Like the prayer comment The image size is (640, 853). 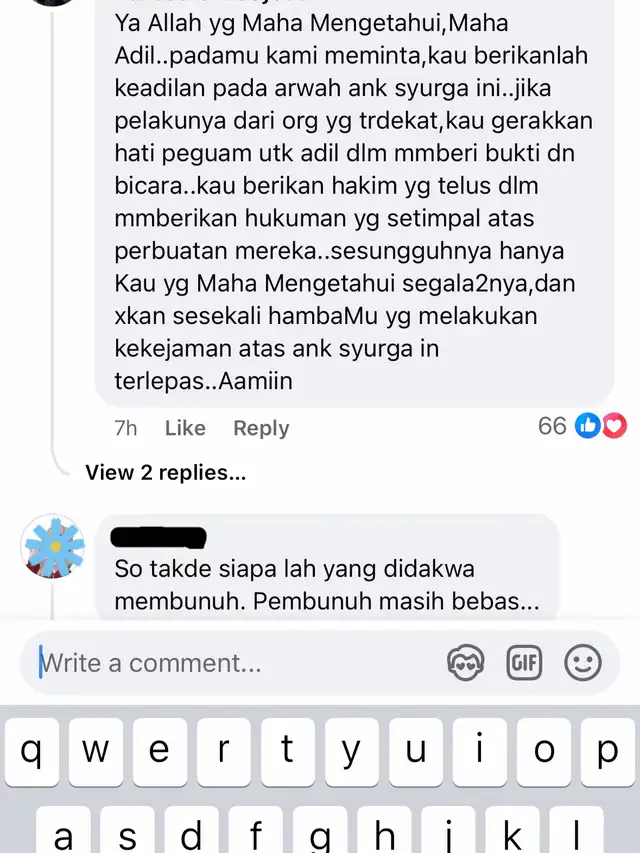(185, 428)
